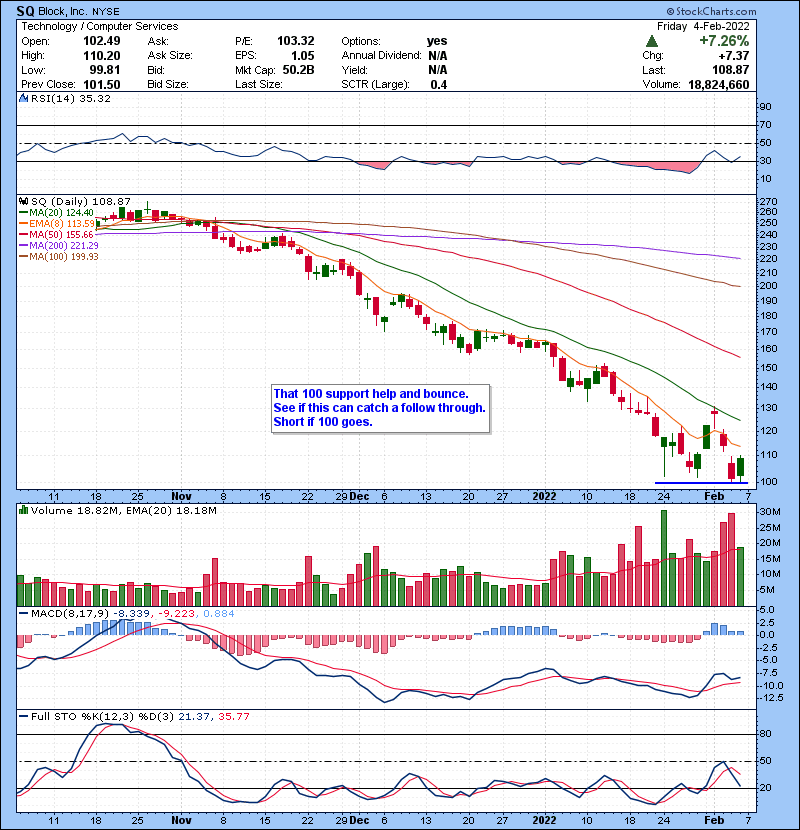Click the Mkt Cap value 50.2B
Image resolution: width=800 pixels, height=830 pixels.
tap(299, 70)
